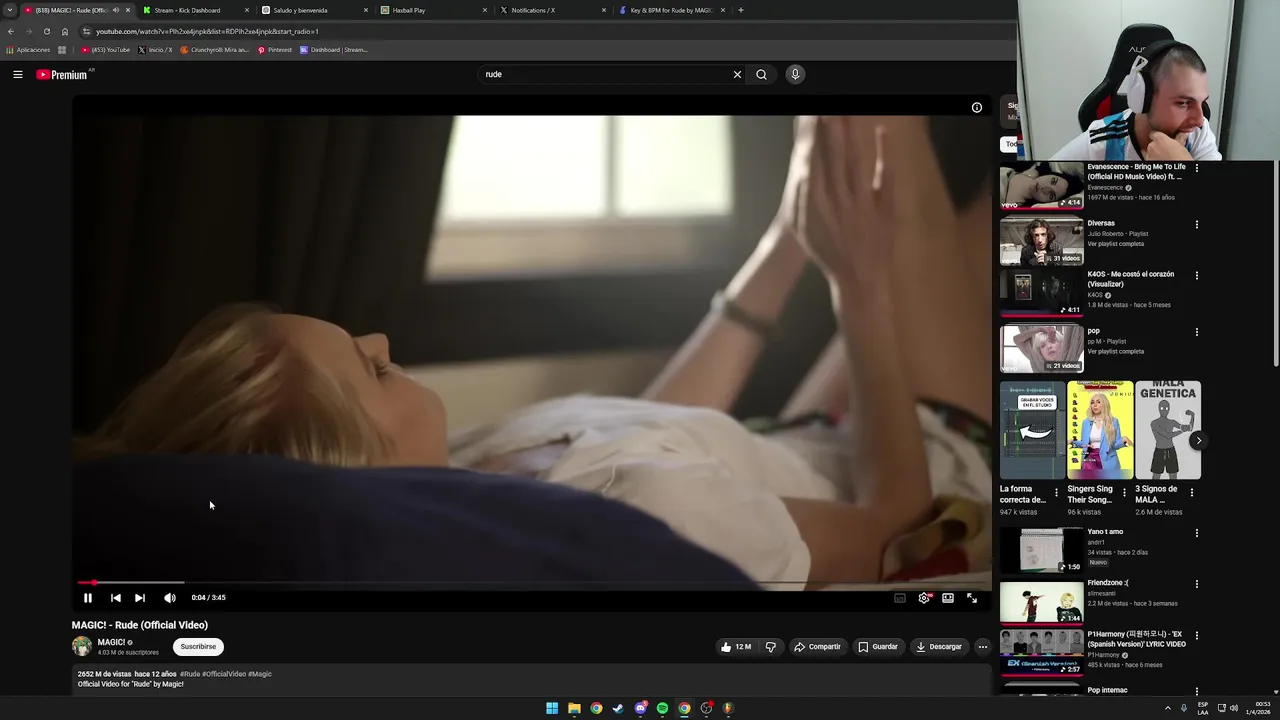Screen dimensions: 1280x720
Task: Click the address bar URL
Action: 207,31
